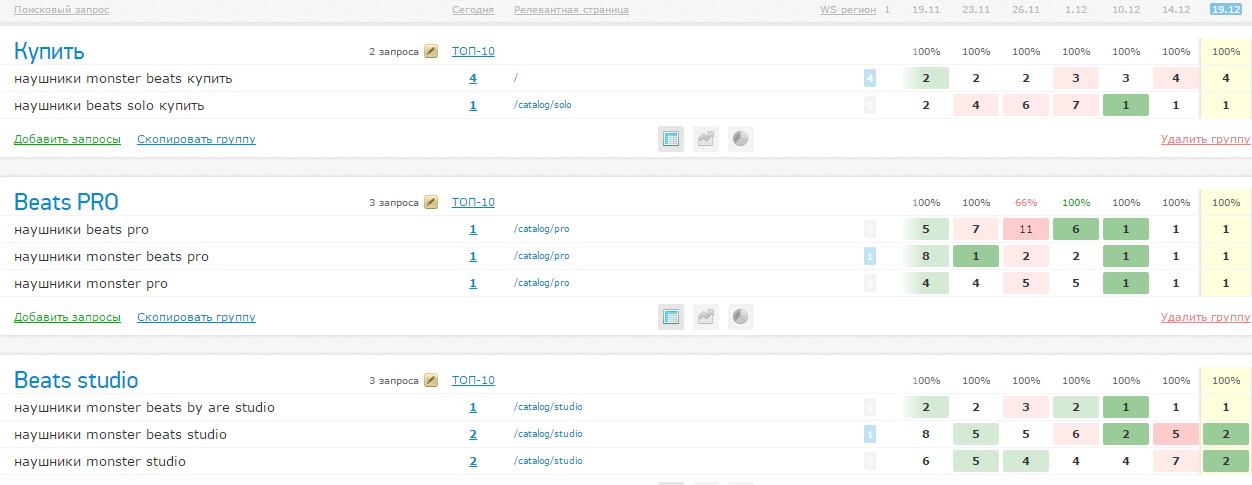Select the 26.11 date column header
The image size is (1252, 485).
point(1026,10)
